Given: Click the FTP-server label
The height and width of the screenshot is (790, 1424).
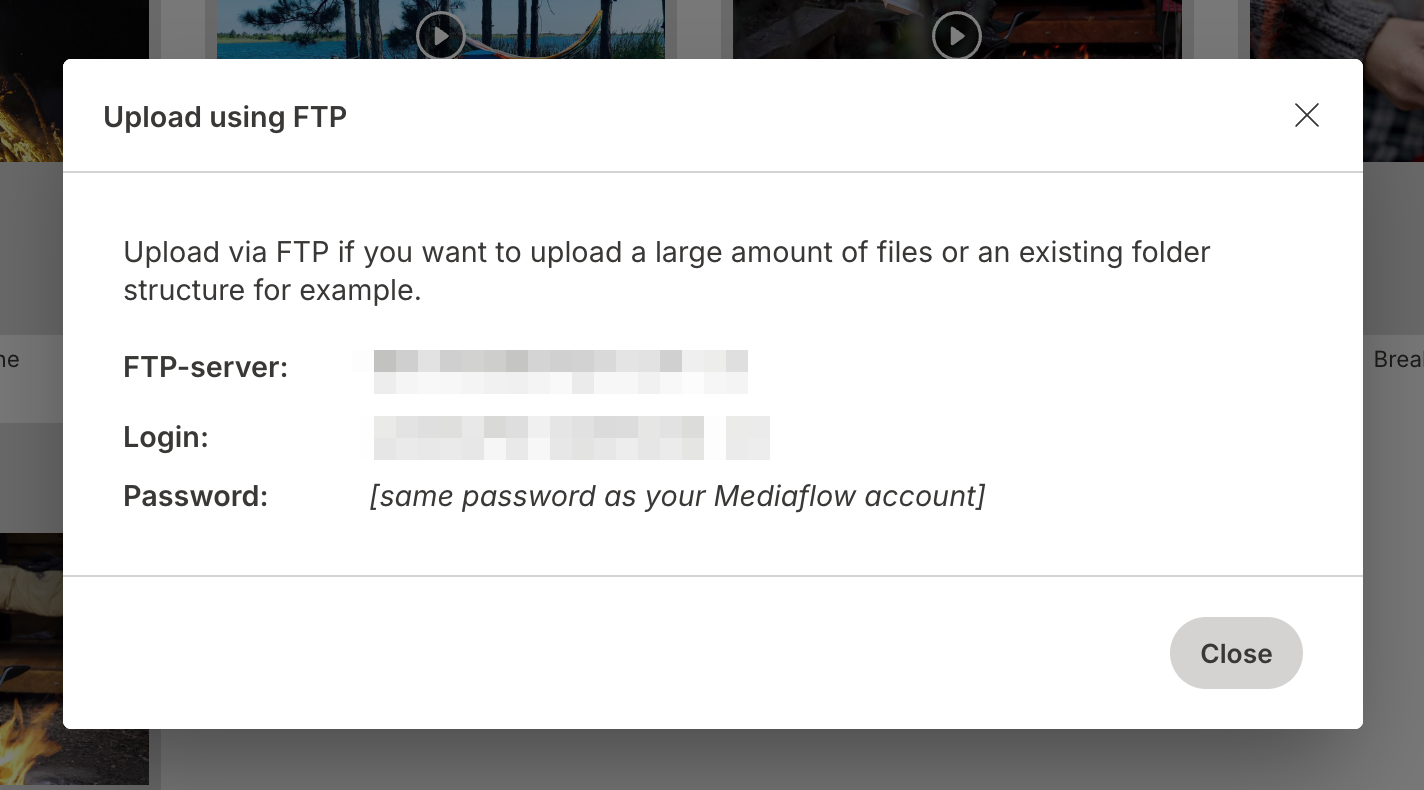Looking at the screenshot, I should (x=205, y=368).
